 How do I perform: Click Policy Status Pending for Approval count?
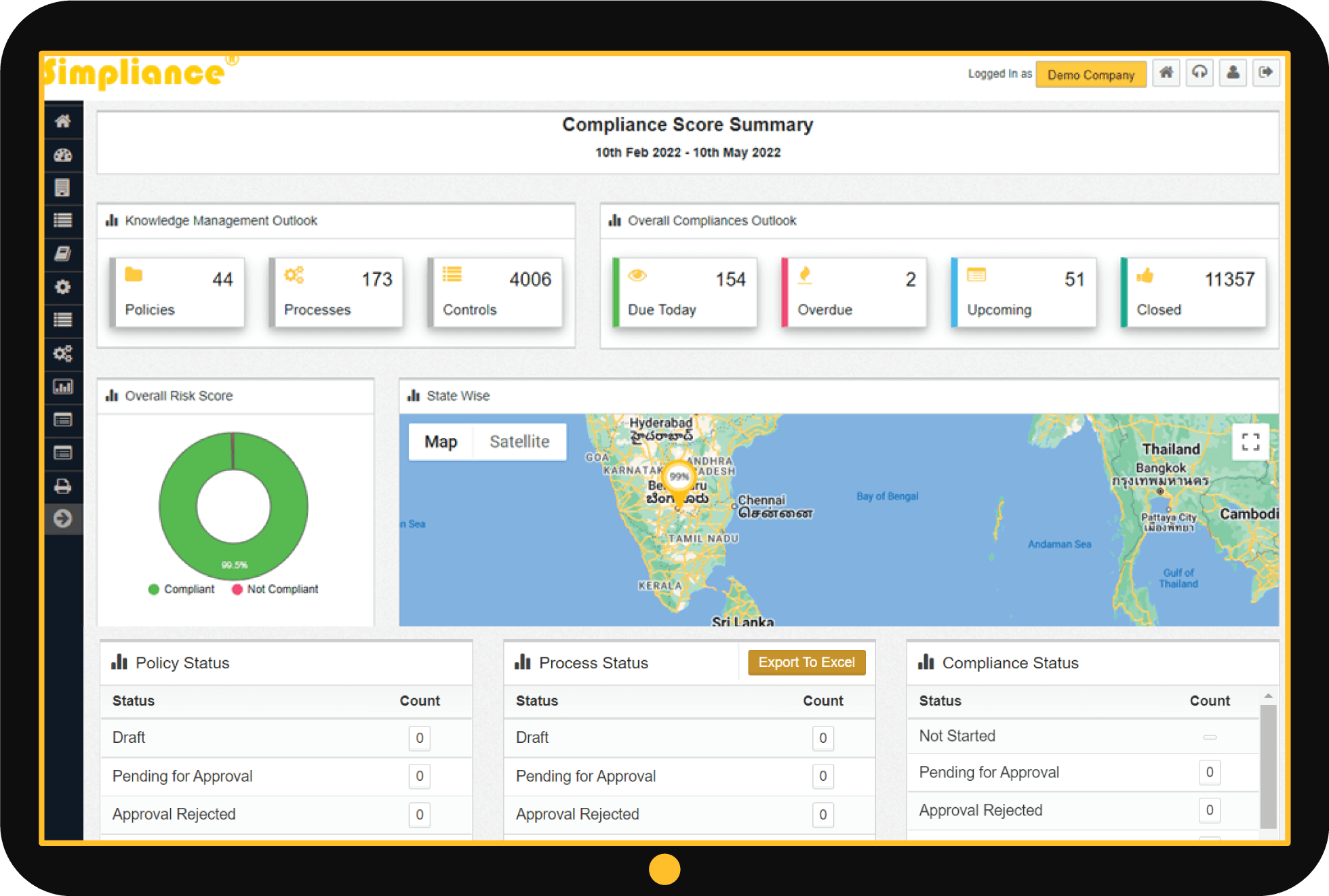click(x=420, y=776)
